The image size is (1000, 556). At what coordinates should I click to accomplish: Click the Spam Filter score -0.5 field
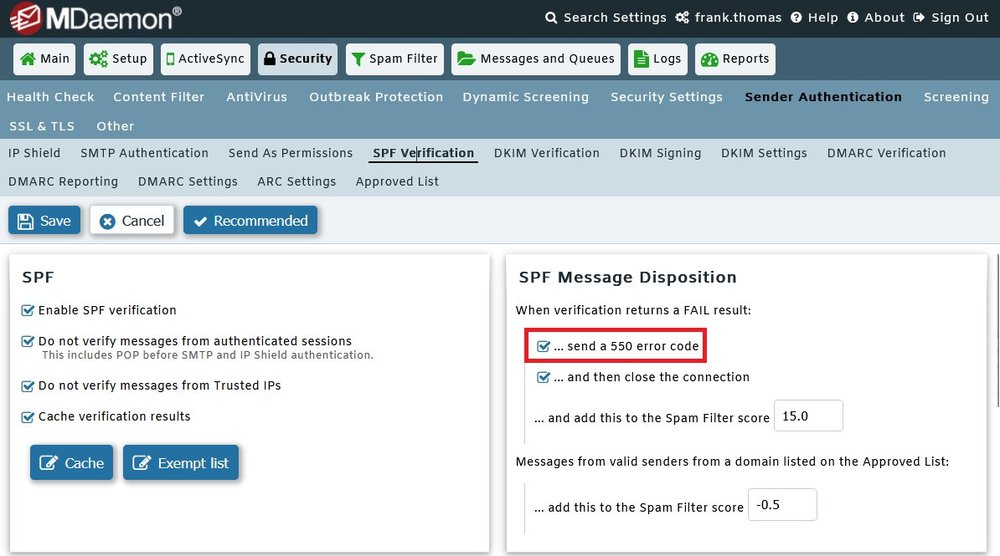782,505
